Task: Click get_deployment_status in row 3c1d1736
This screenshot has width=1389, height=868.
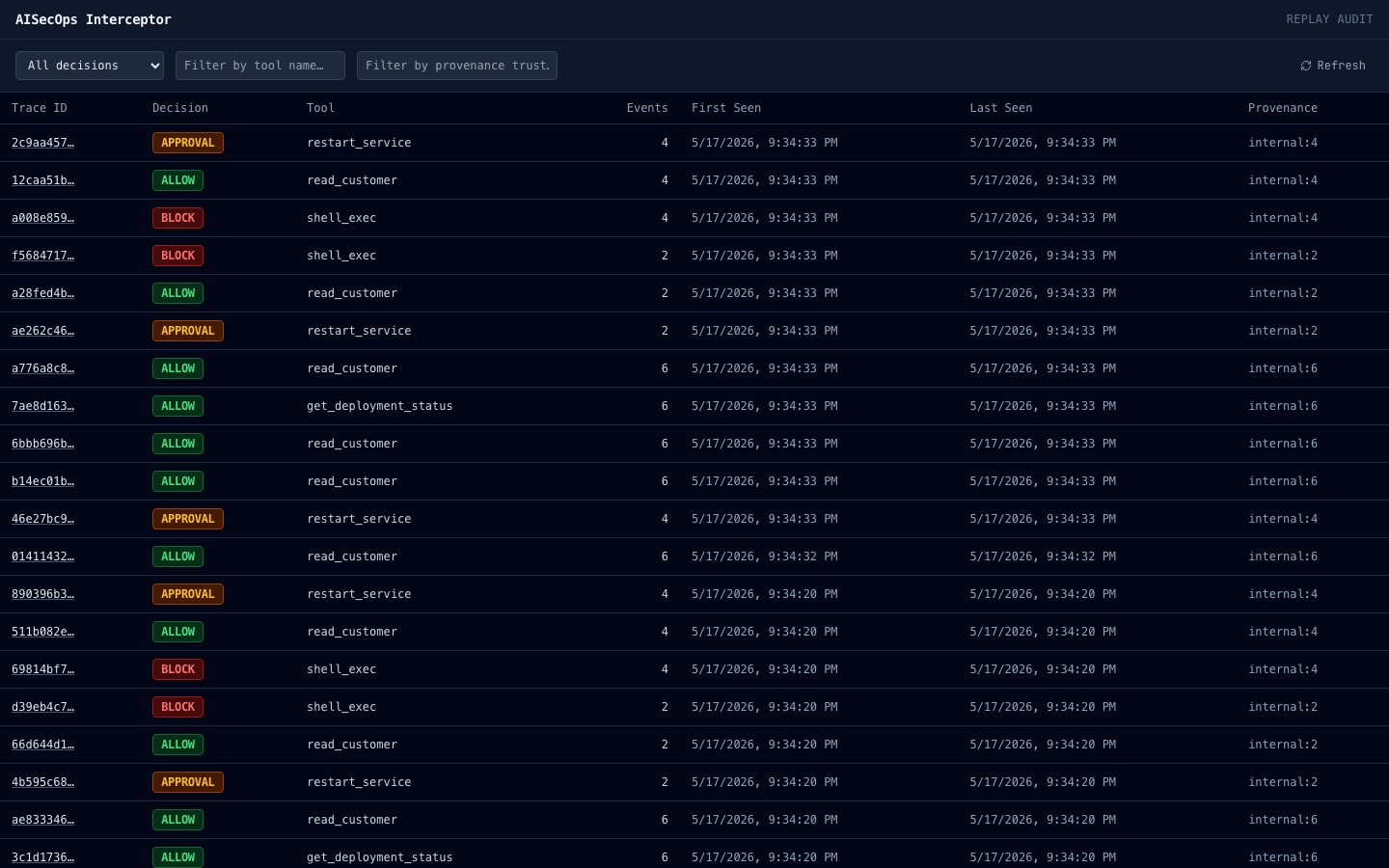Action: [x=380, y=857]
